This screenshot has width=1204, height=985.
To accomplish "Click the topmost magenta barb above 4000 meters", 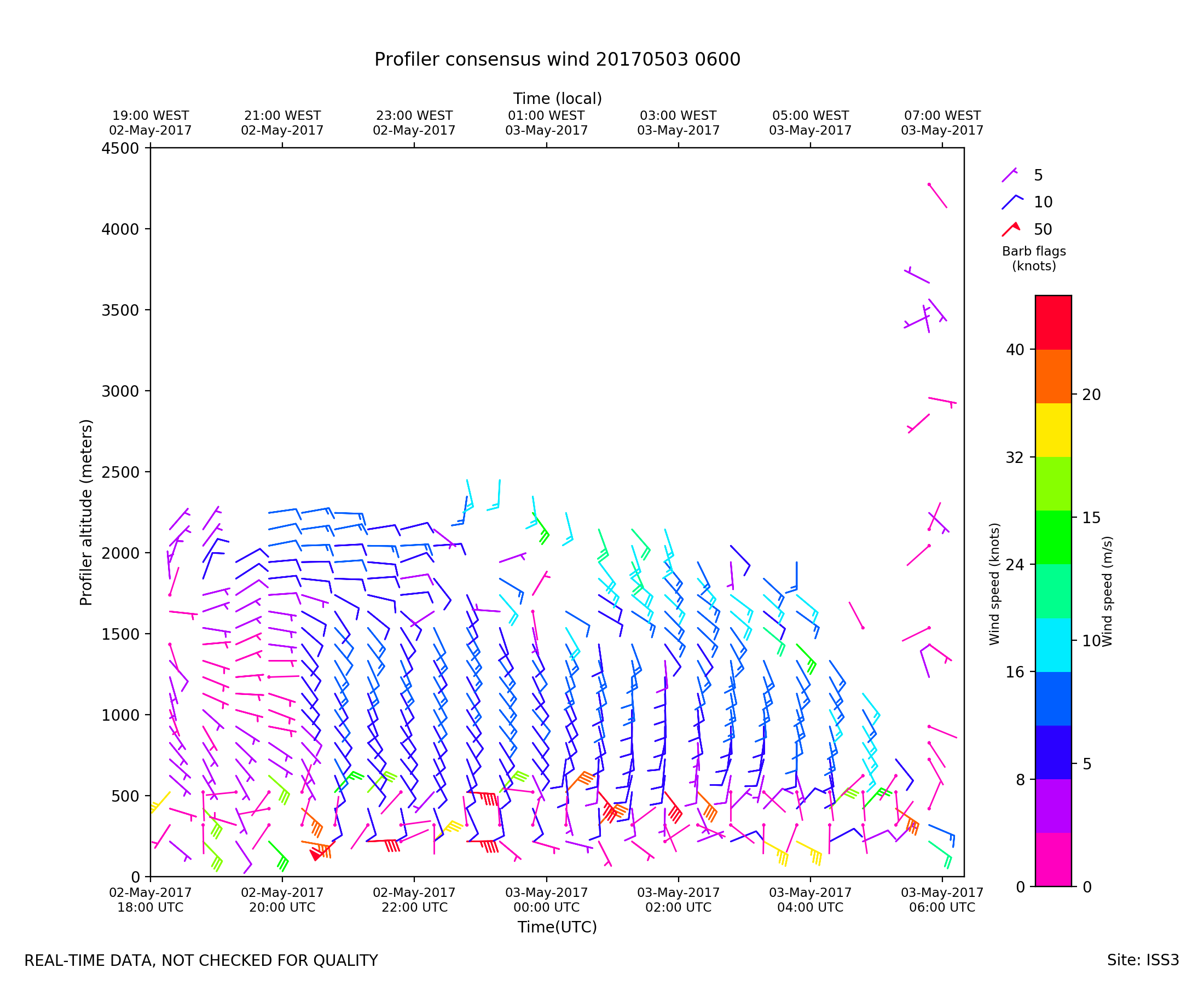I will pos(937,196).
